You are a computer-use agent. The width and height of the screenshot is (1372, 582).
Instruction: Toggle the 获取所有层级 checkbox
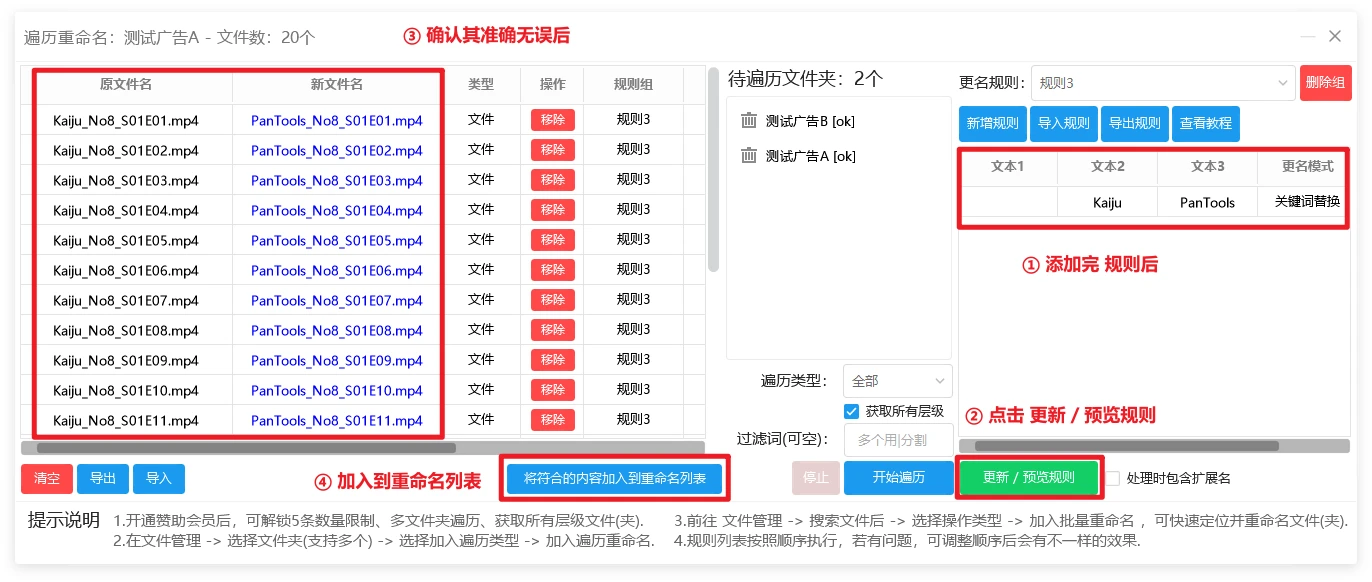[852, 411]
